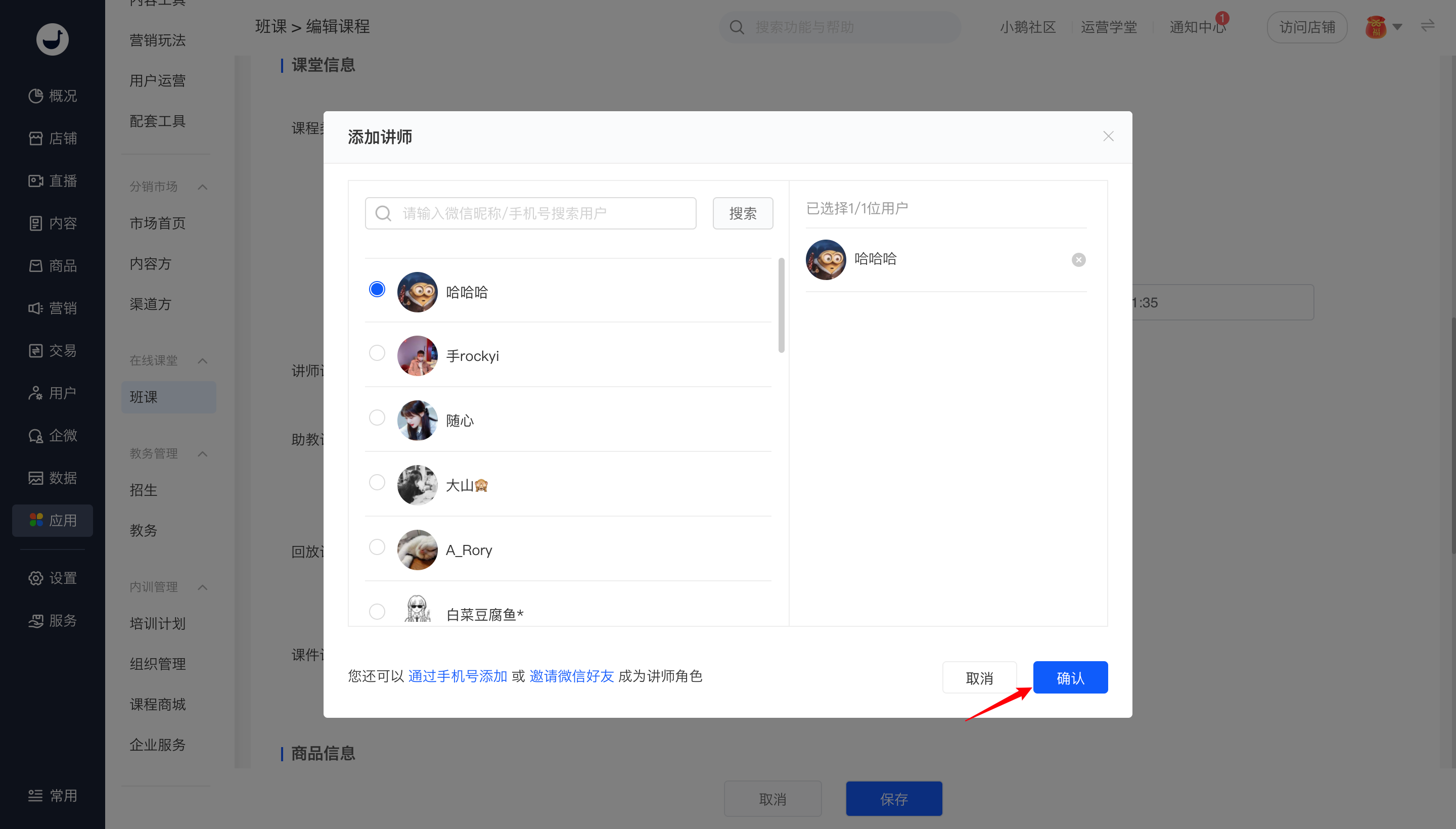Select the 随心 radio button
Image resolution: width=1456 pixels, height=829 pixels.
coord(377,418)
